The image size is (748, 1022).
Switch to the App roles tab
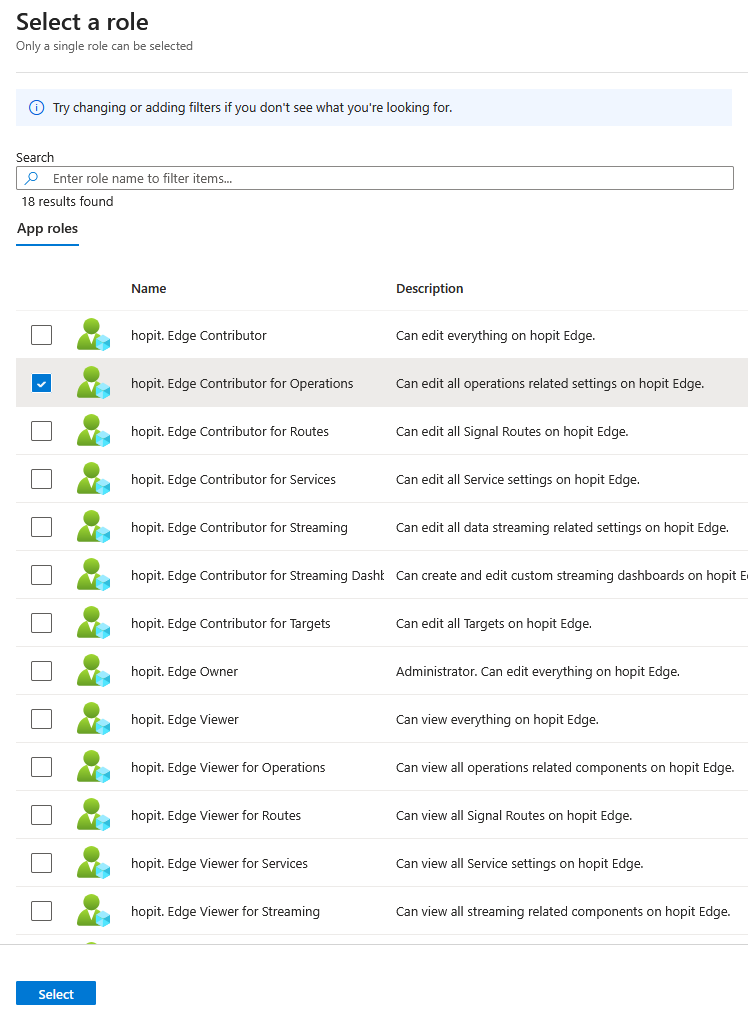point(48,229)
